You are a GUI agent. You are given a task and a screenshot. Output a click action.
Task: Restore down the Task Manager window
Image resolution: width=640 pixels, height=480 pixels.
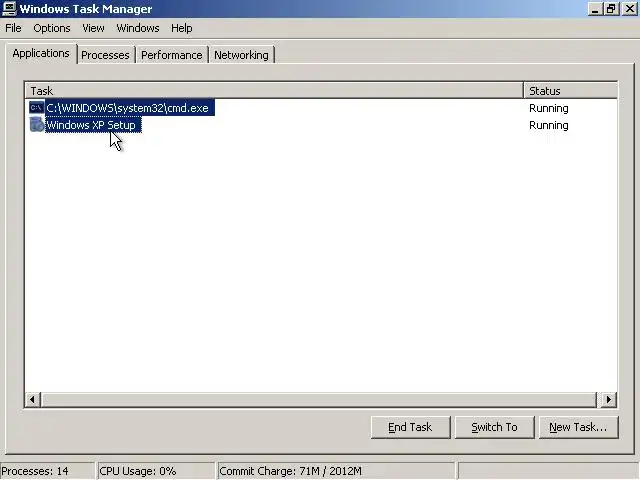611,9
